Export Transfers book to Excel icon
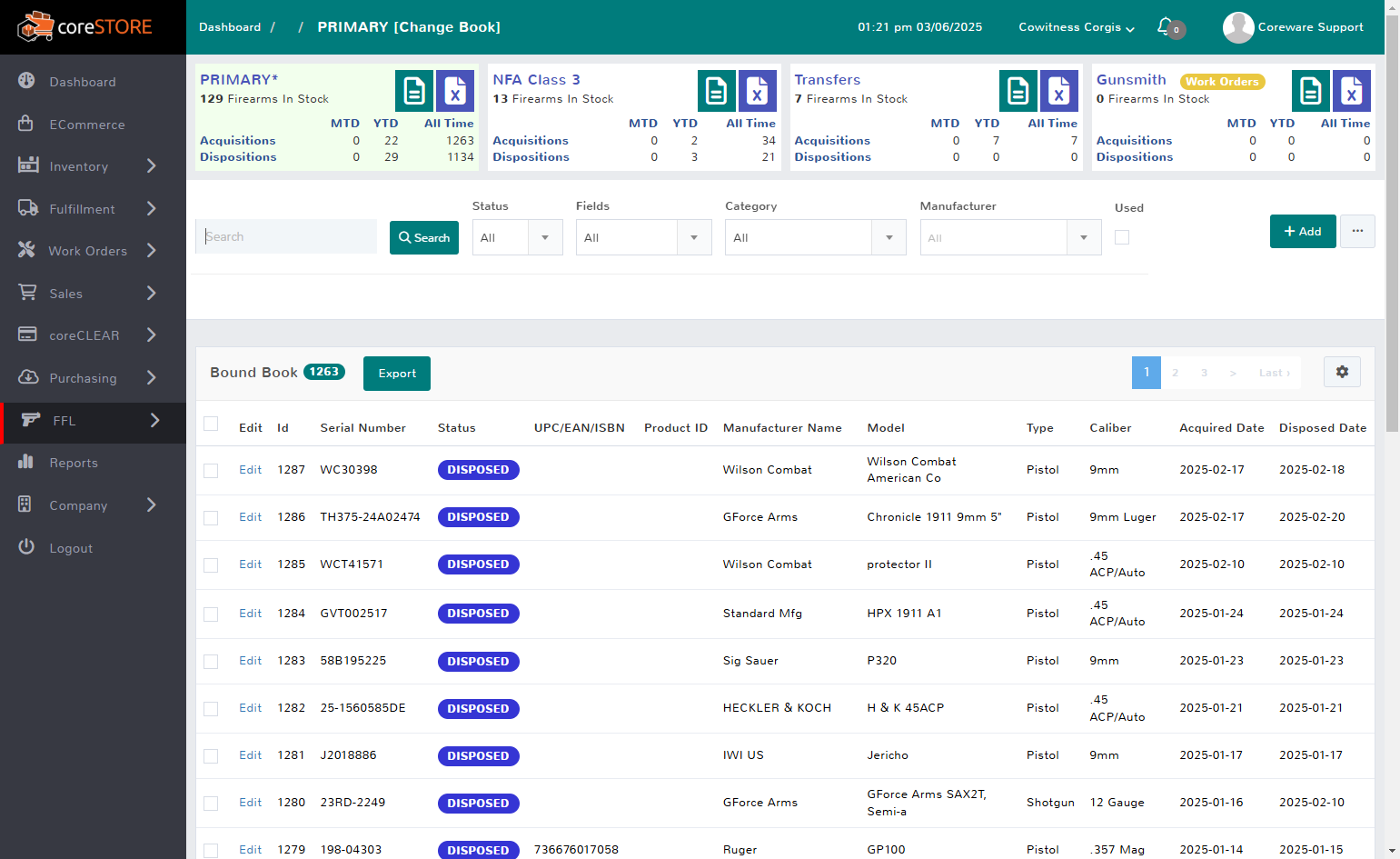 pos(1059,91)
